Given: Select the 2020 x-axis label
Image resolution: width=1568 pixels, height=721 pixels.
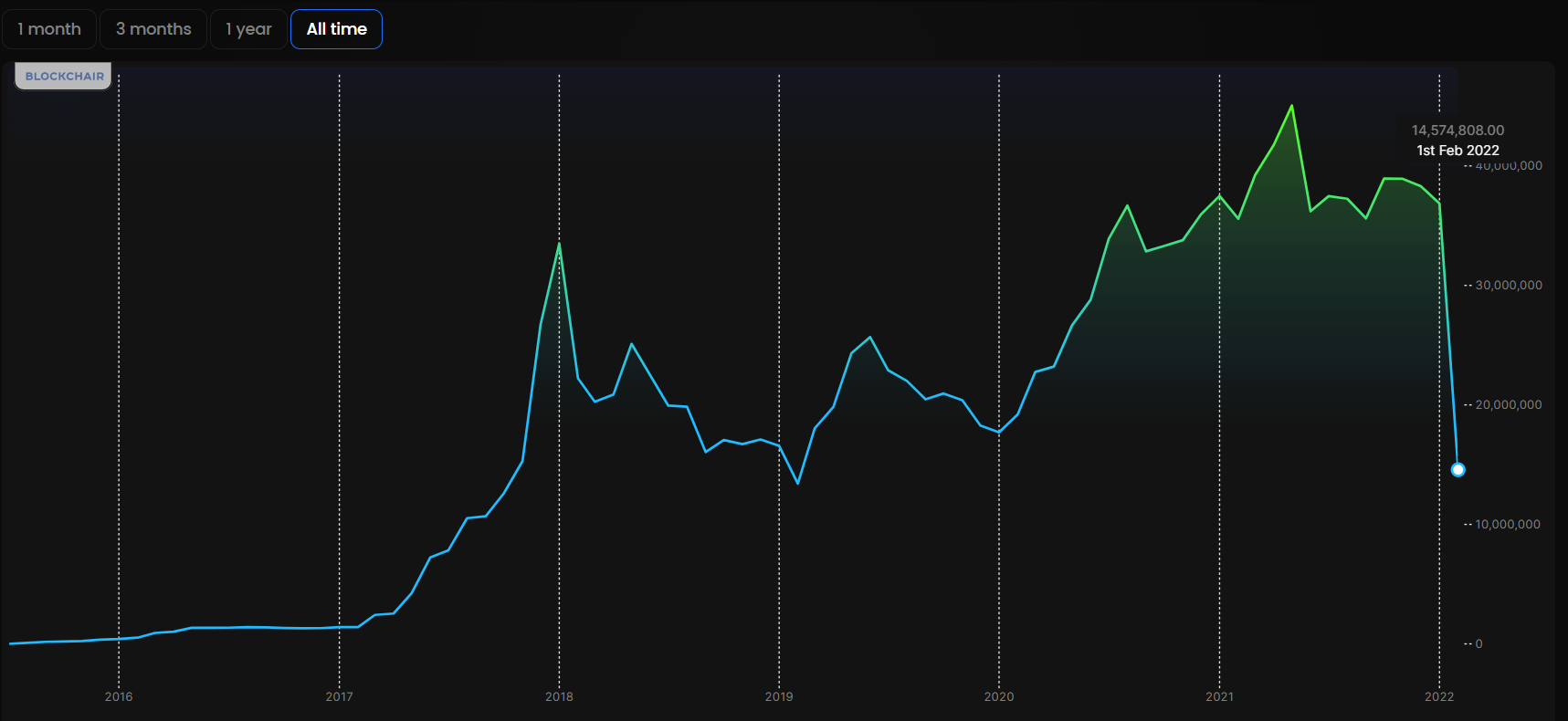Looking at the screenshot, I should click(x=999, y=696).
